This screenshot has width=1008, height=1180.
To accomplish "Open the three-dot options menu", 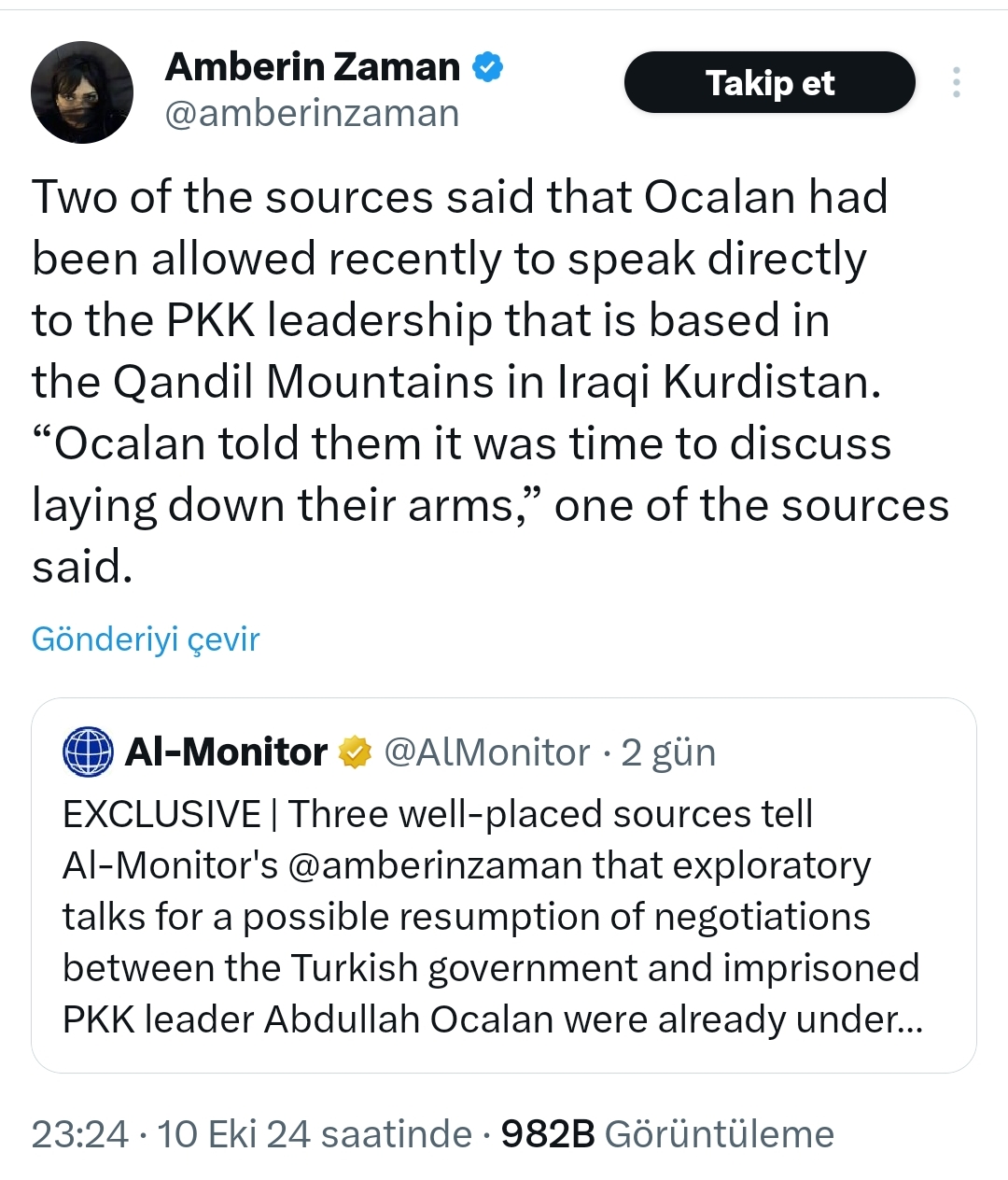I will point(956,82).
